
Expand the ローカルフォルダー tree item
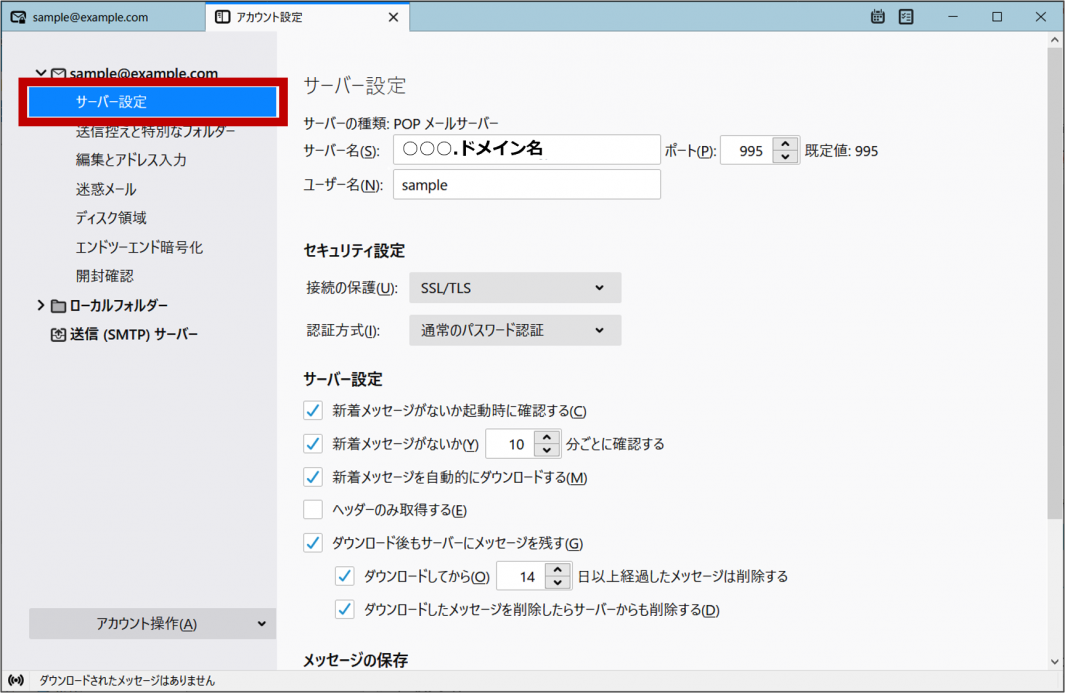point(40,306)
